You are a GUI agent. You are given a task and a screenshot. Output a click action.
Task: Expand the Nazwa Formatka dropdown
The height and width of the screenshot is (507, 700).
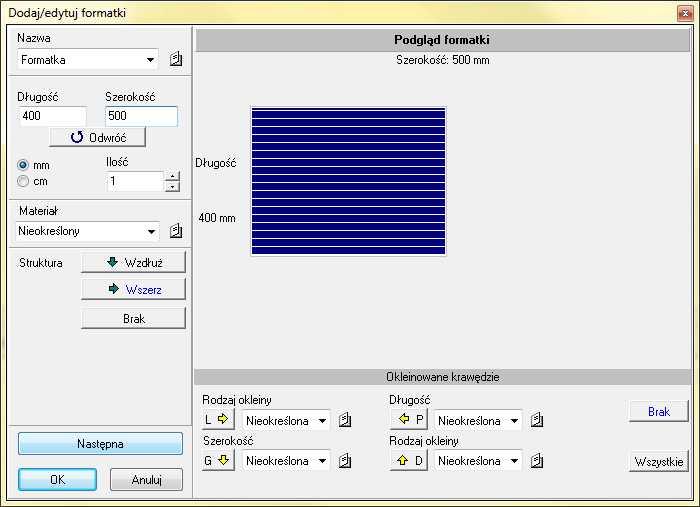tap(150, 60)
